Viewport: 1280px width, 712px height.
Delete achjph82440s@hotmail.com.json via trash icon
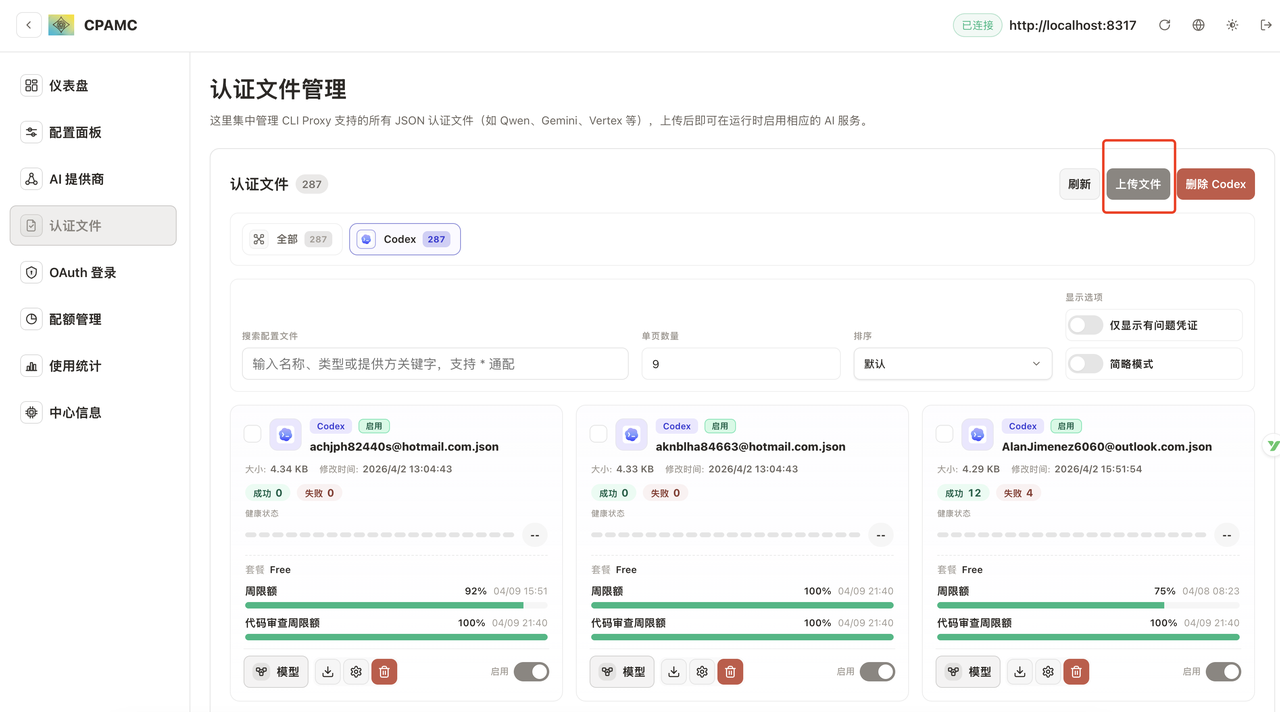click(384, 672)
